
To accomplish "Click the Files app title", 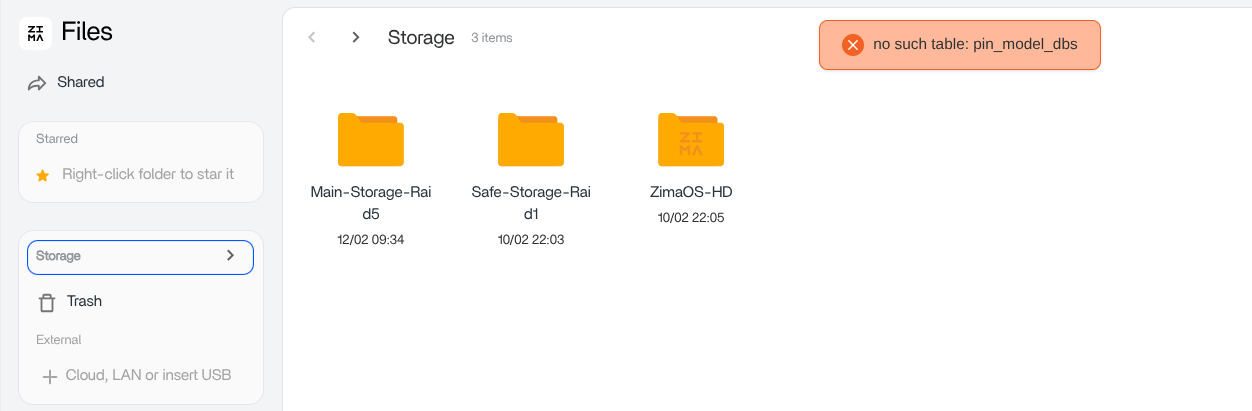I will click(x=87, y=32).
